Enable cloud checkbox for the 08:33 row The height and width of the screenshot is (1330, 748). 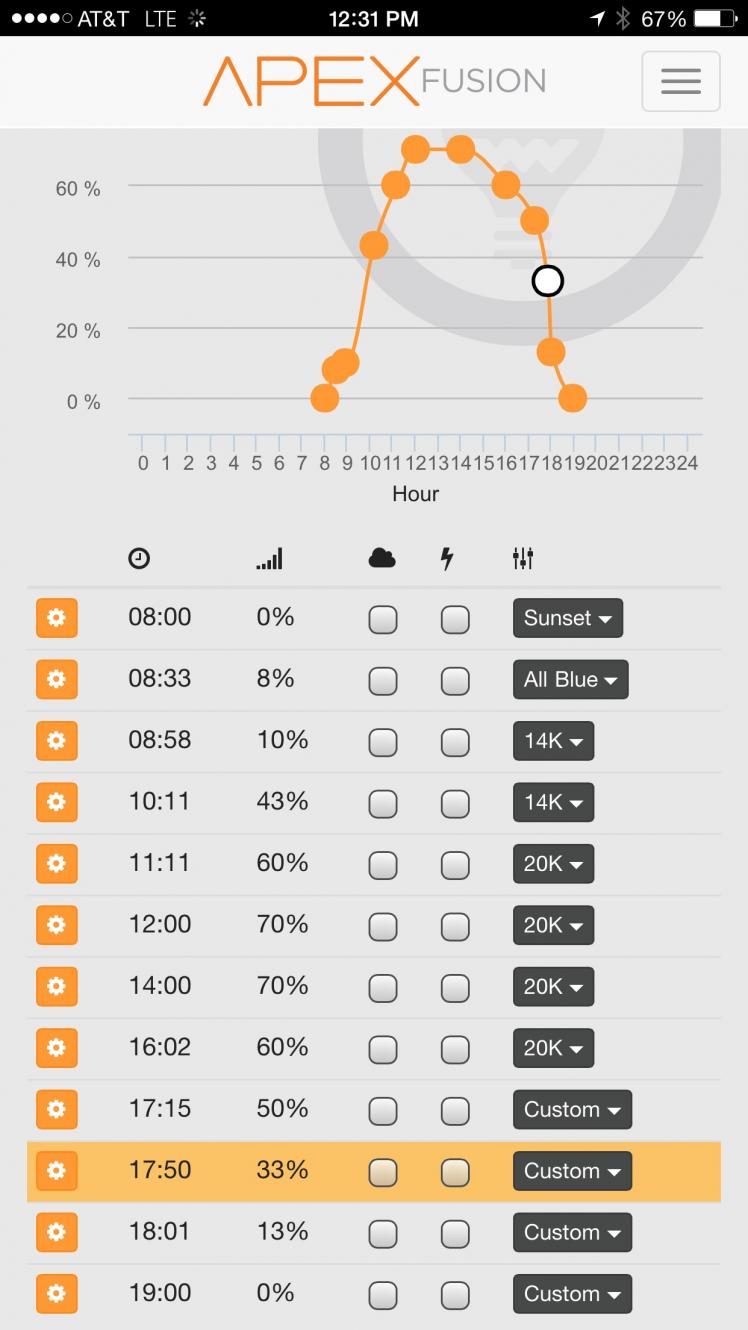point(383,681)
